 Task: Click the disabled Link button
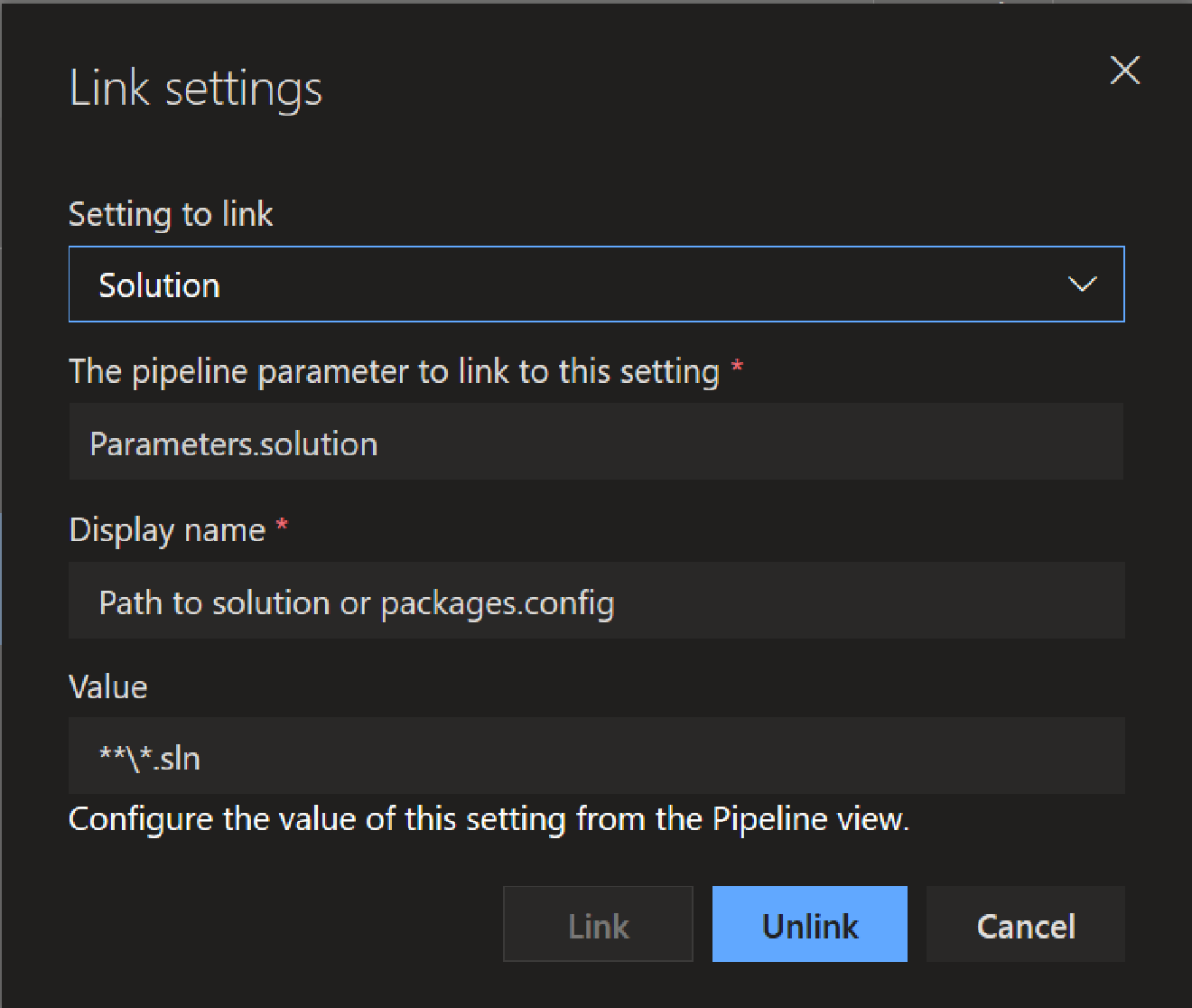tap(597, 924)
